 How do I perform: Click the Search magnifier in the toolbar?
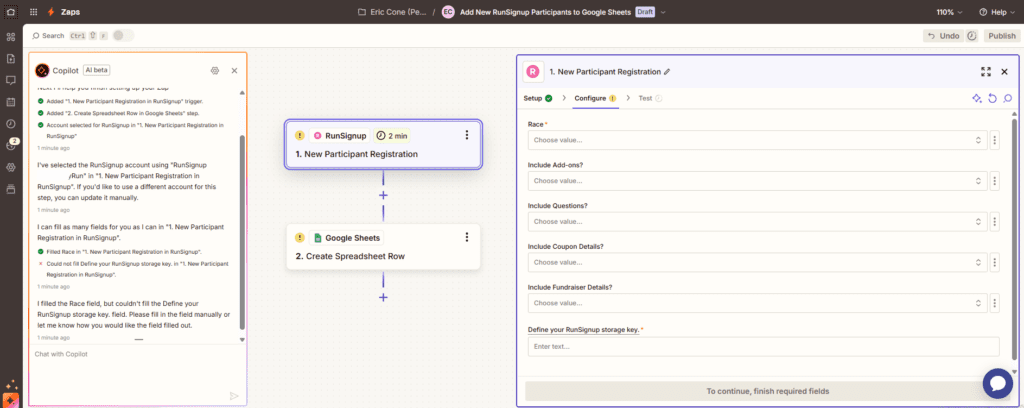[x=37, y=36]
